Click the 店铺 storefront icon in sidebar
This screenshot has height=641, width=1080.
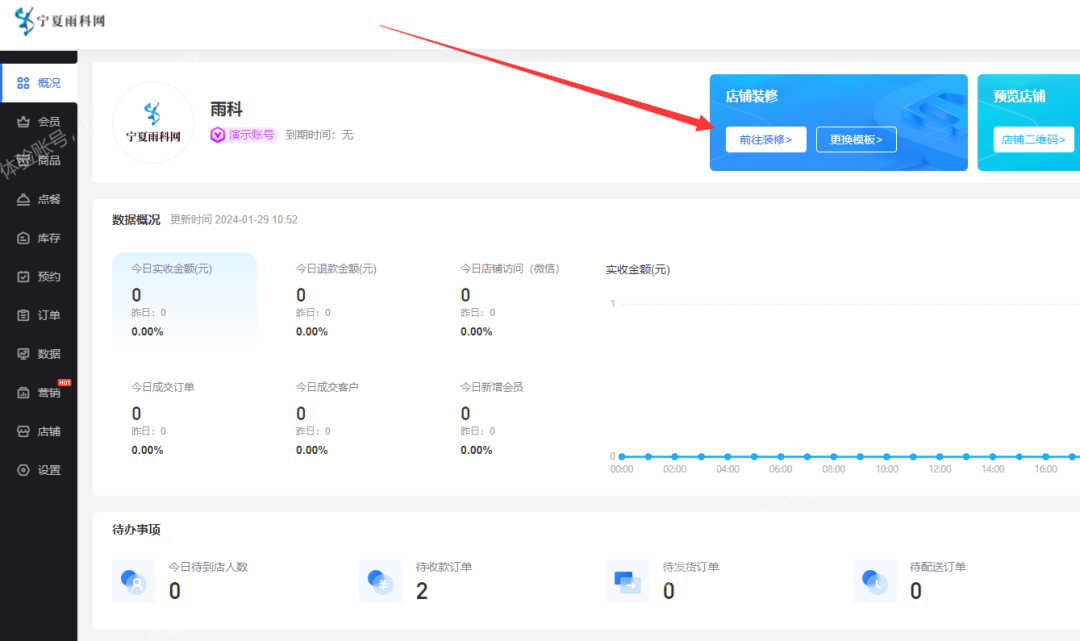coord(23,432)
